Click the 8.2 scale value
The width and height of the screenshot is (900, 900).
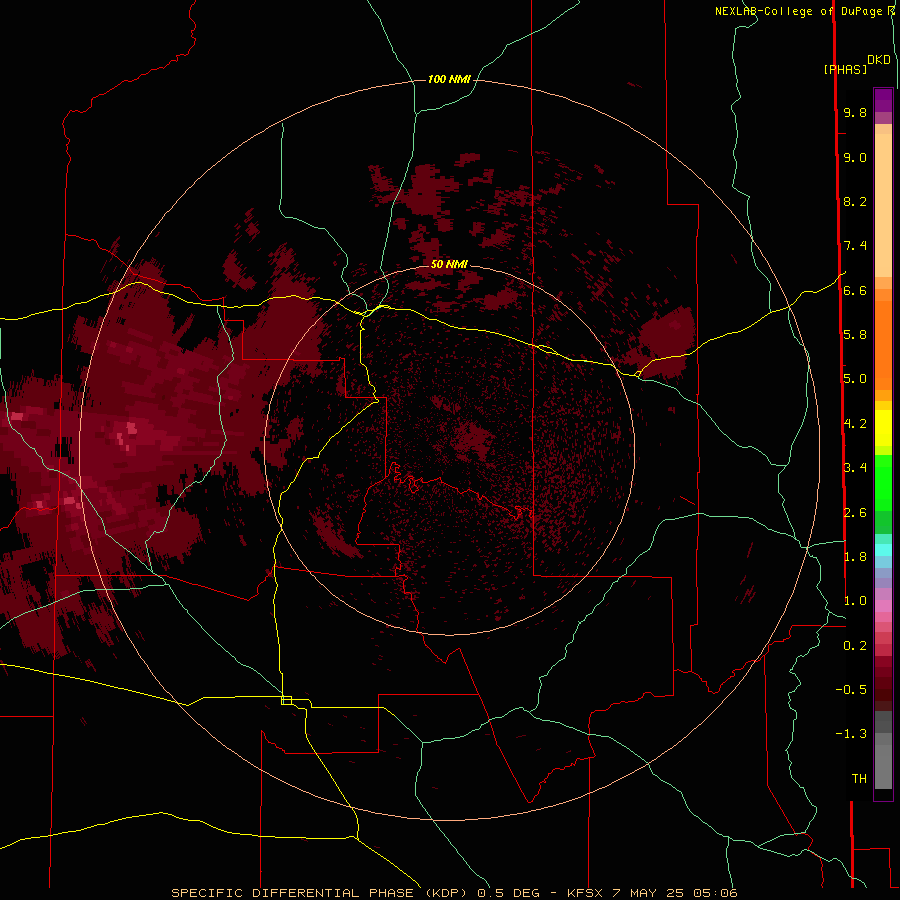[x=855, y=202]
